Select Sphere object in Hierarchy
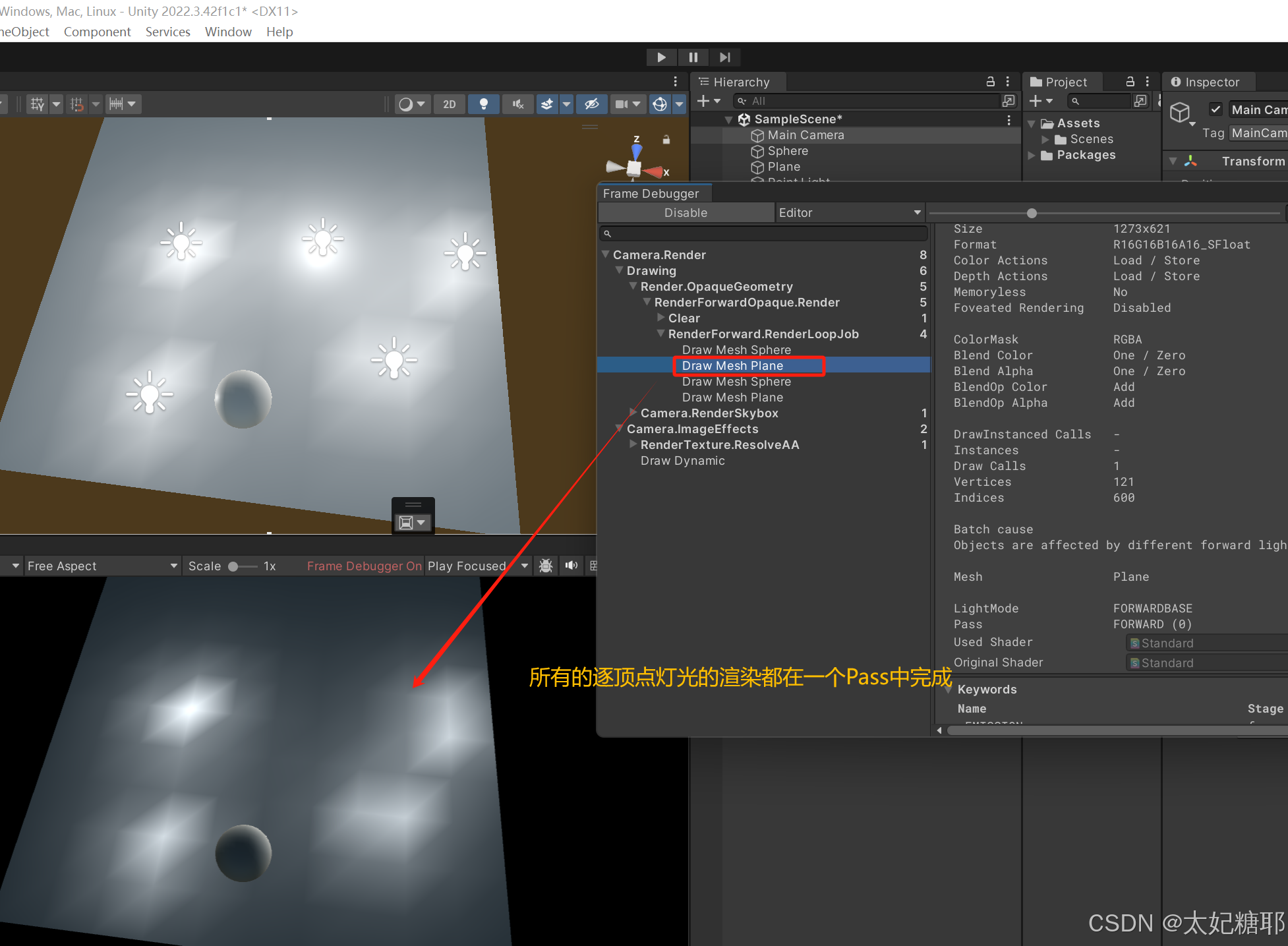The width and height of the screenshot is (1288, 946). point(788,151)
